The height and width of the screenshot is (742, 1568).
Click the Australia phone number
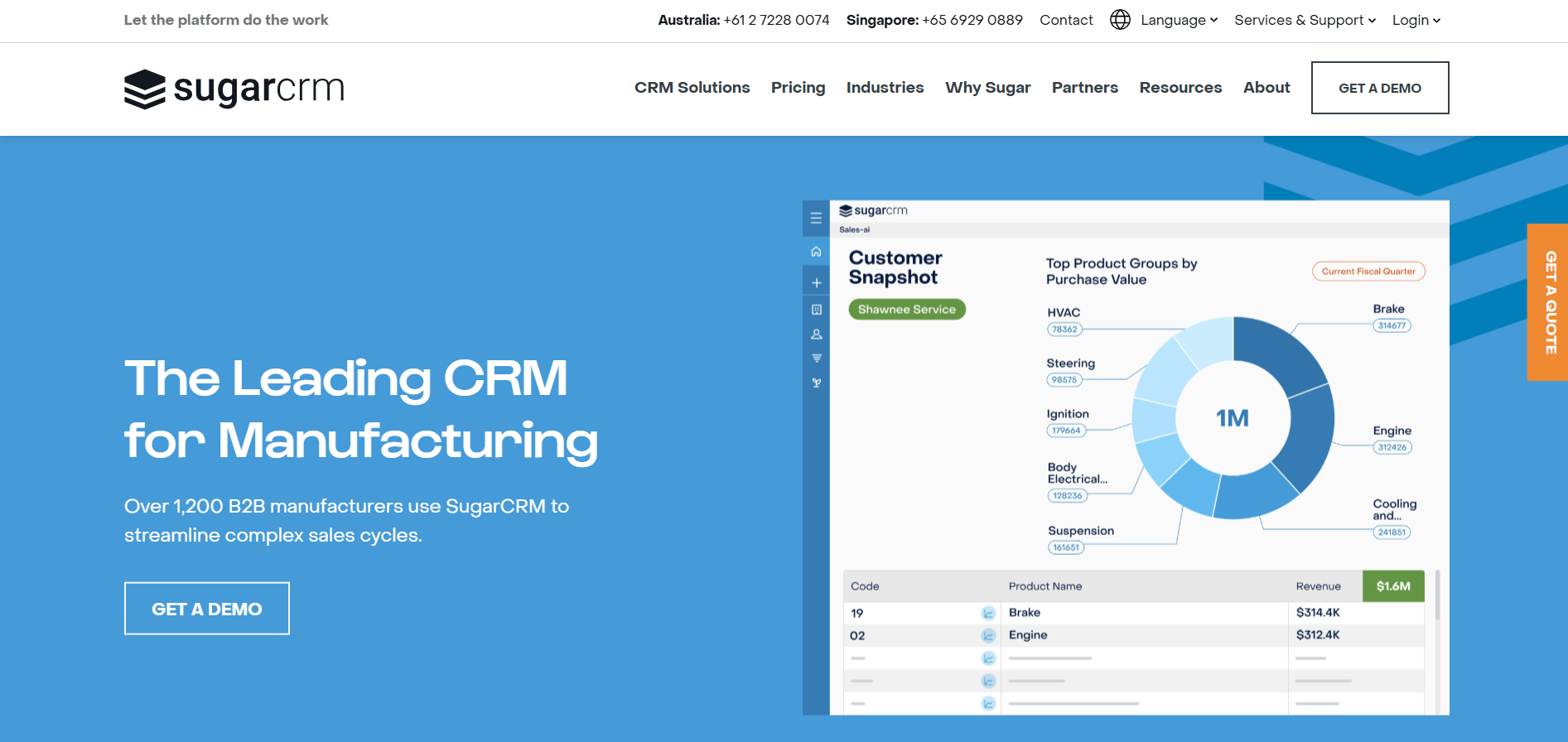click(x=776, y=20)
